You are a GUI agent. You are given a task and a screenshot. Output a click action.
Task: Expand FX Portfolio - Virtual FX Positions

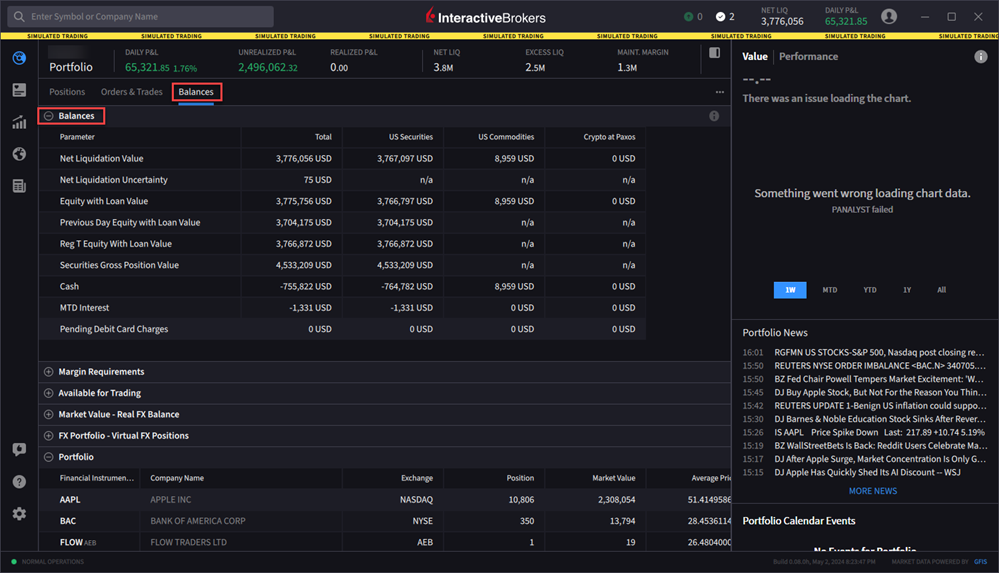pyautogui.click(x=48, y=436)
